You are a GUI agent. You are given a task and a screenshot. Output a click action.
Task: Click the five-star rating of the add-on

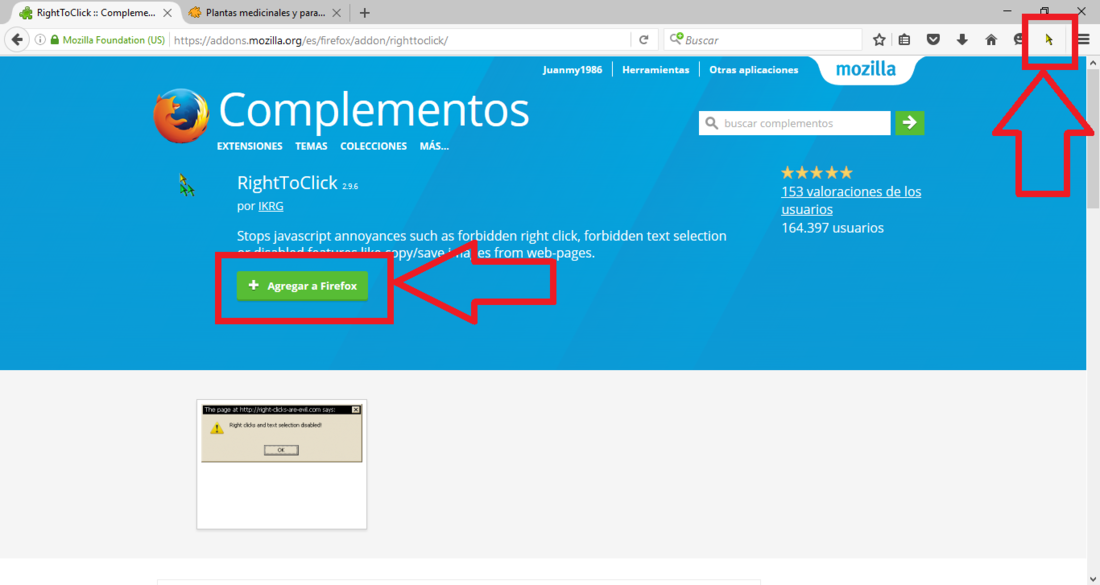(817, 173)
